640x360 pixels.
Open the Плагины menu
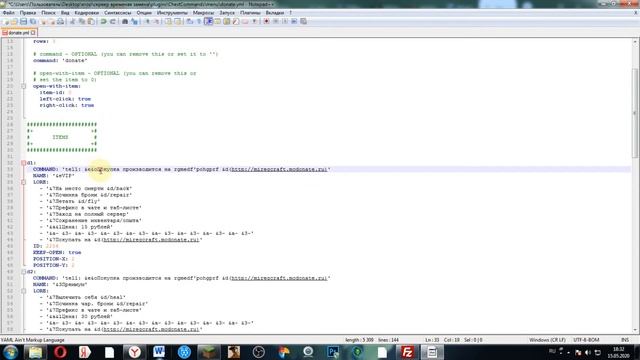[x=250, y=13]
